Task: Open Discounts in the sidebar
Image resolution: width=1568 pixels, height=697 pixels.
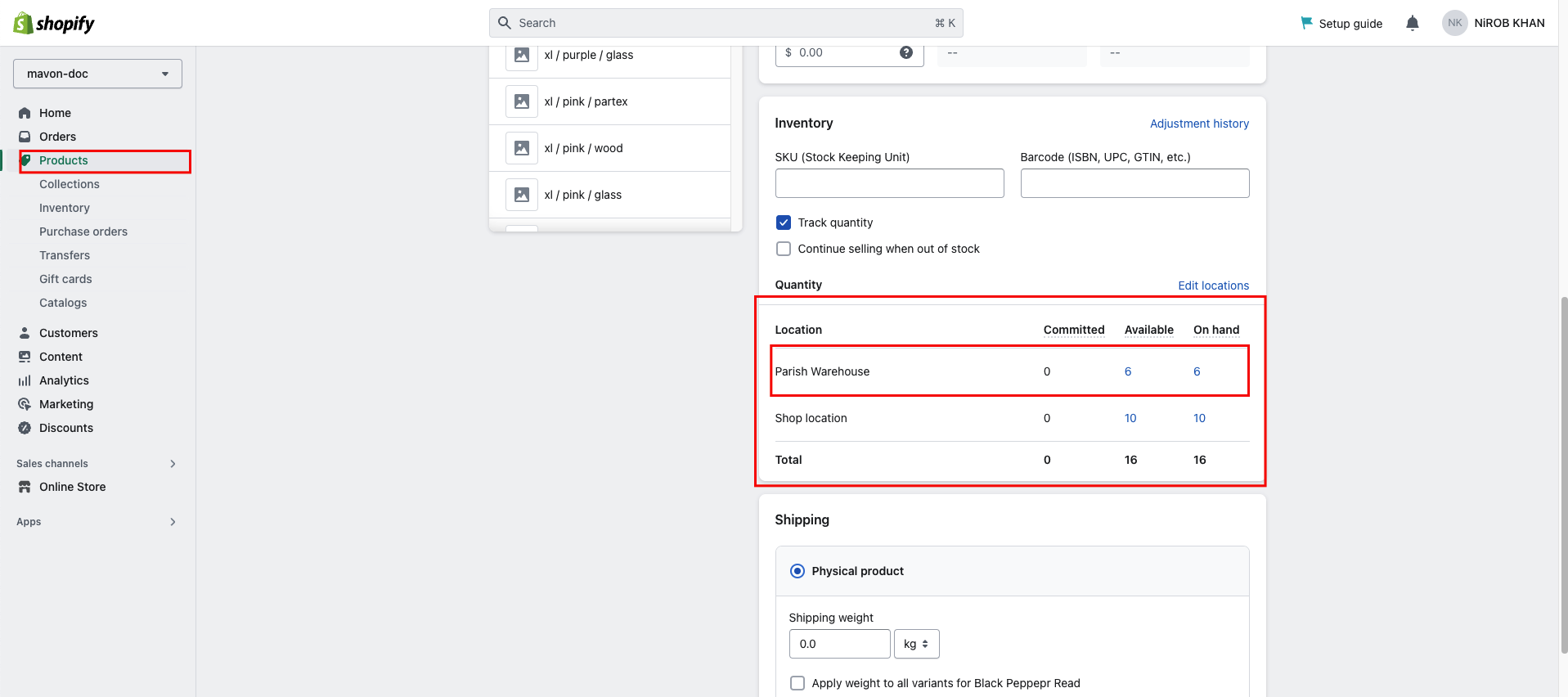Action: pyautogui.click(x=66, y=428)
